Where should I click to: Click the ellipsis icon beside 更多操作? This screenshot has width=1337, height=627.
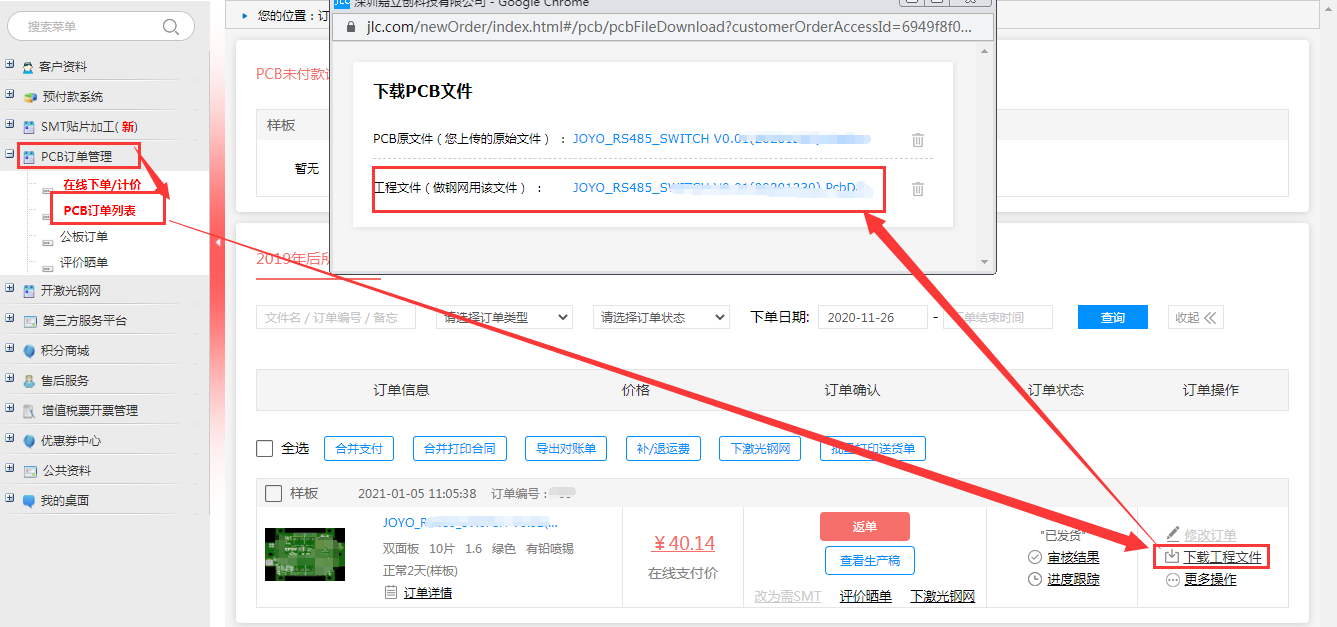click(x=1172, y=579)
